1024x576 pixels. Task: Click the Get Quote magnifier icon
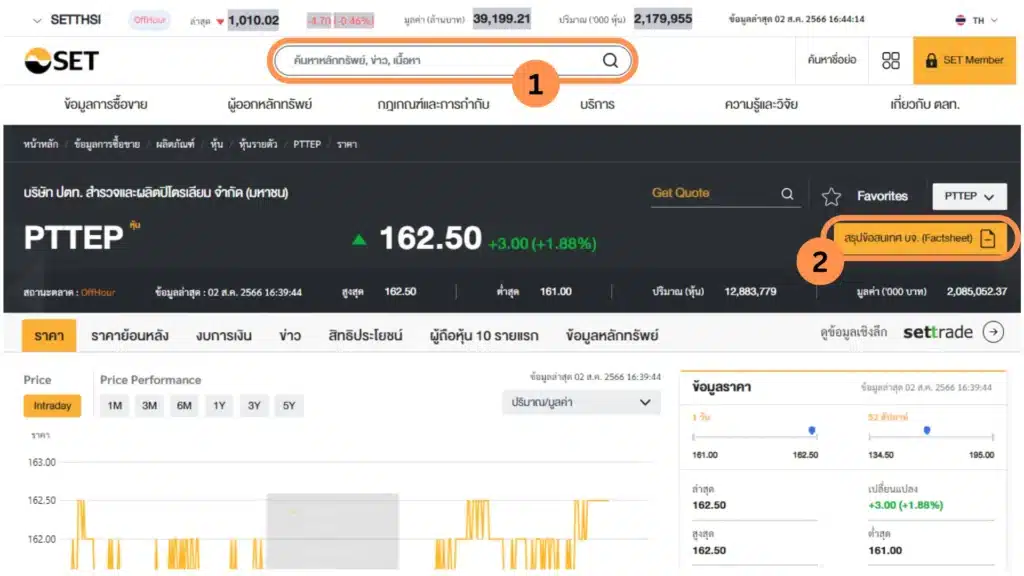(787, 194)
